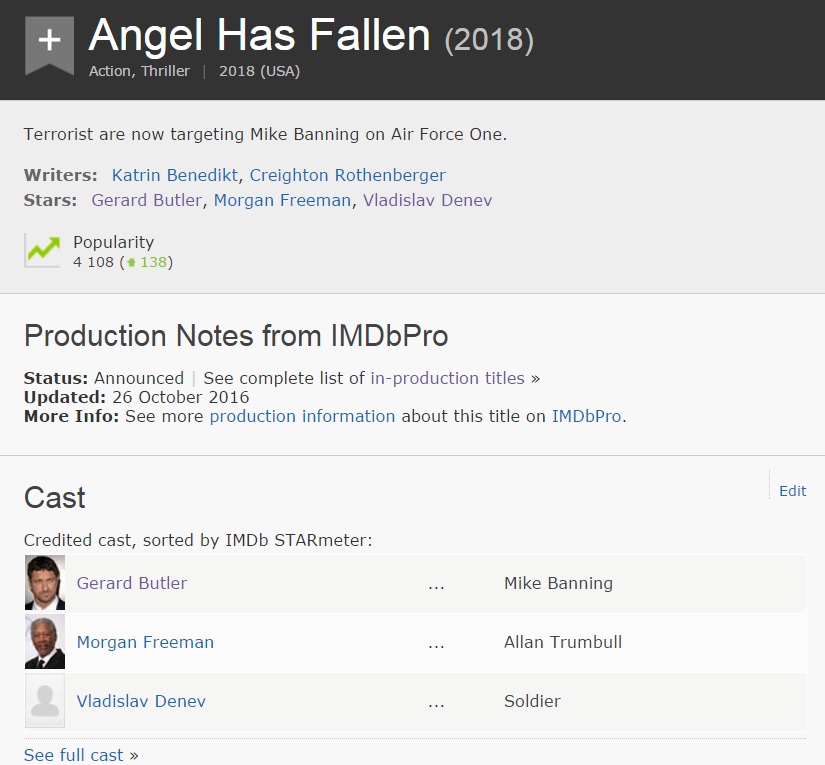Follow the production information link
This screenshot has height=765, width=825.
(x=302, y=416)
